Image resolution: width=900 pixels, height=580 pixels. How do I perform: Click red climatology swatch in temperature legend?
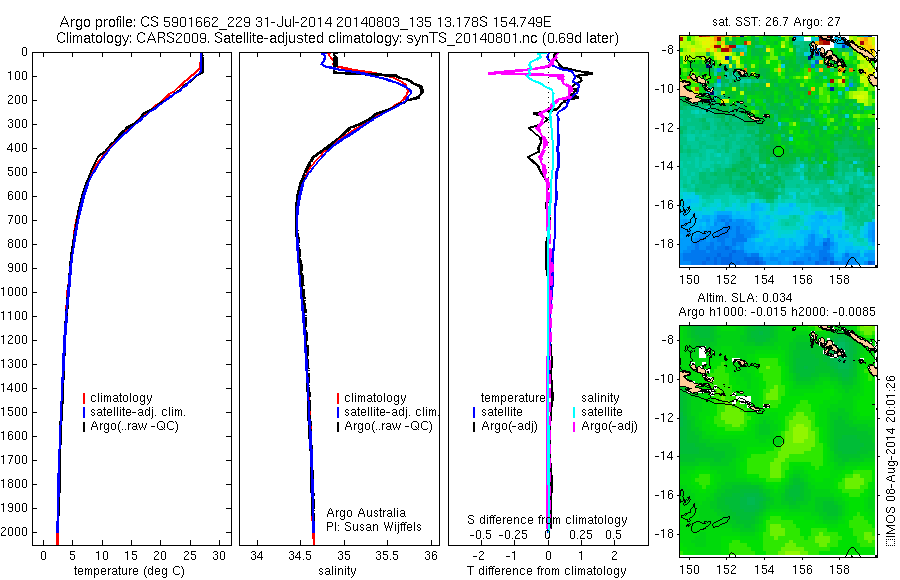pyautogui.click(x=84, y=398)
